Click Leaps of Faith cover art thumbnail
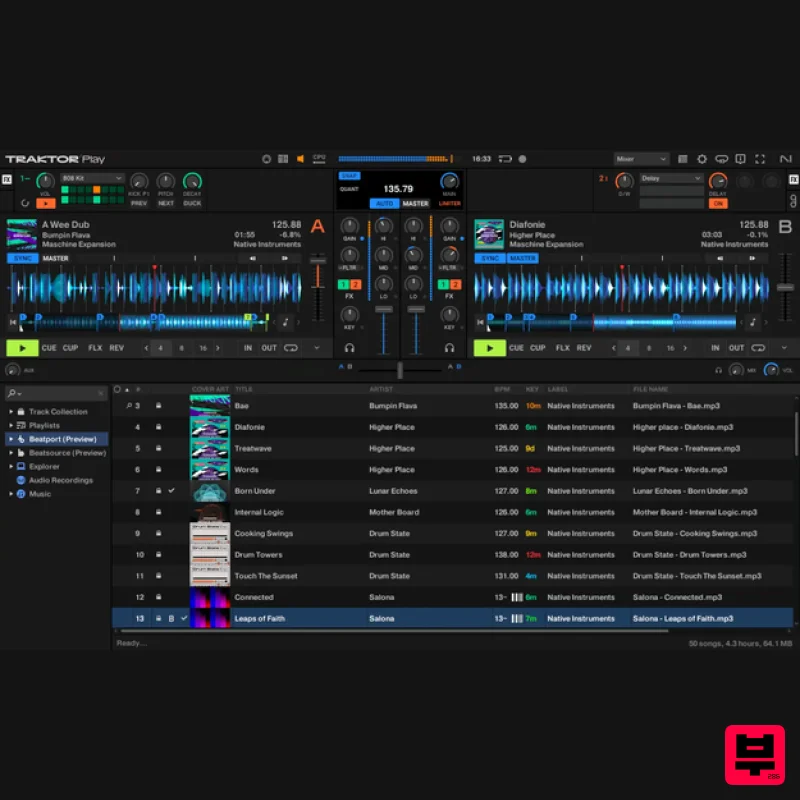This screenshot has width=800, height=800. tap(210, 618)
